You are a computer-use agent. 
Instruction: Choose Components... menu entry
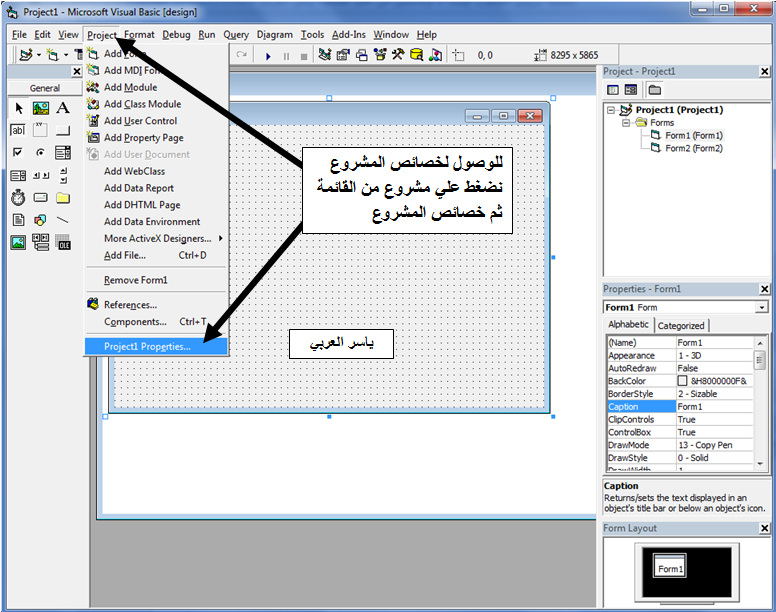pyautogui.click(x=156, y=322)
